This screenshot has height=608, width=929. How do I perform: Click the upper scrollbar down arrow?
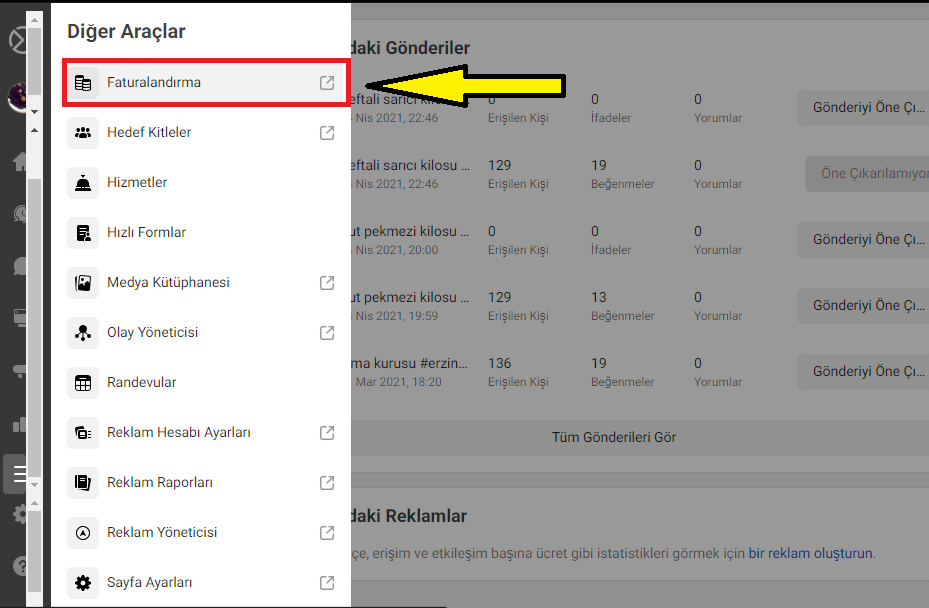tap(34, 111)
